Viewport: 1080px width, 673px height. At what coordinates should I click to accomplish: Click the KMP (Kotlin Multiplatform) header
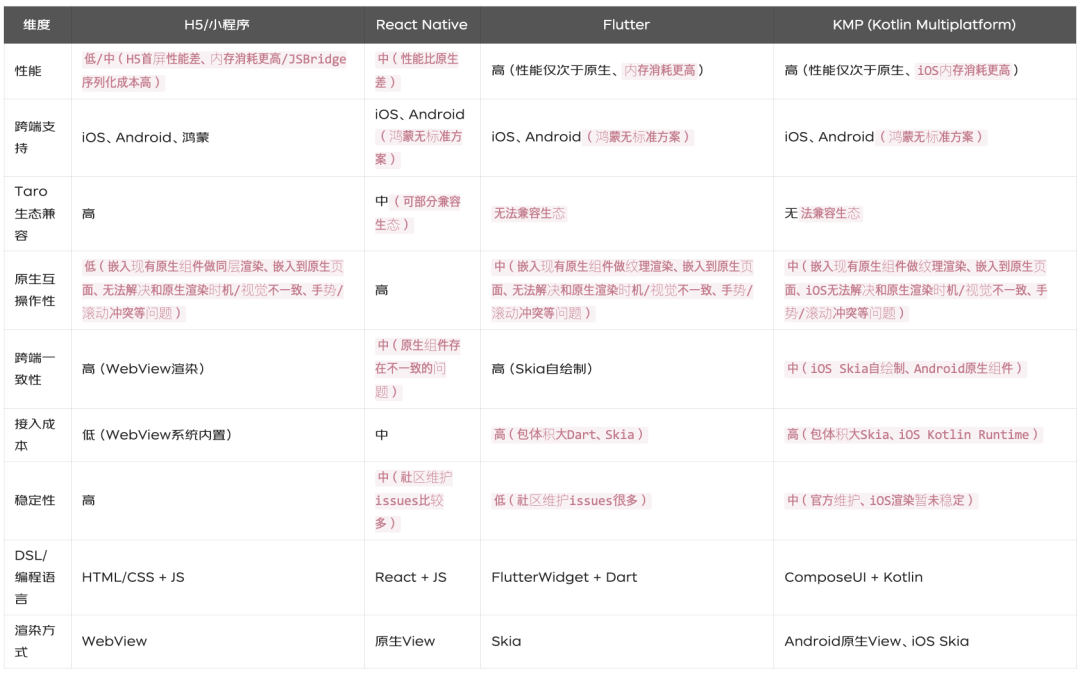(924, 25)
